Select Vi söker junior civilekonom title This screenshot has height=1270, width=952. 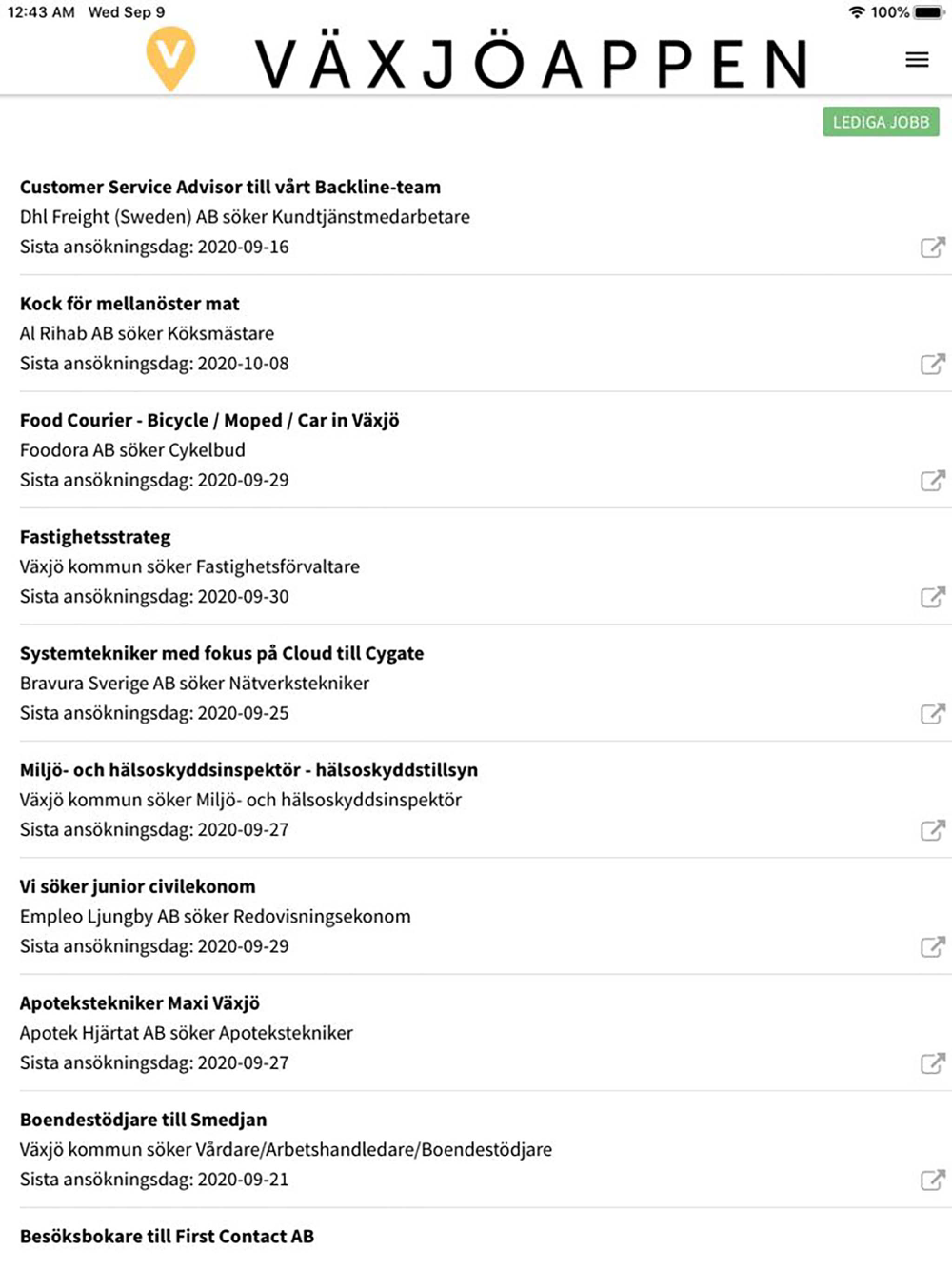pyautogui.click(x=138, y=886)
